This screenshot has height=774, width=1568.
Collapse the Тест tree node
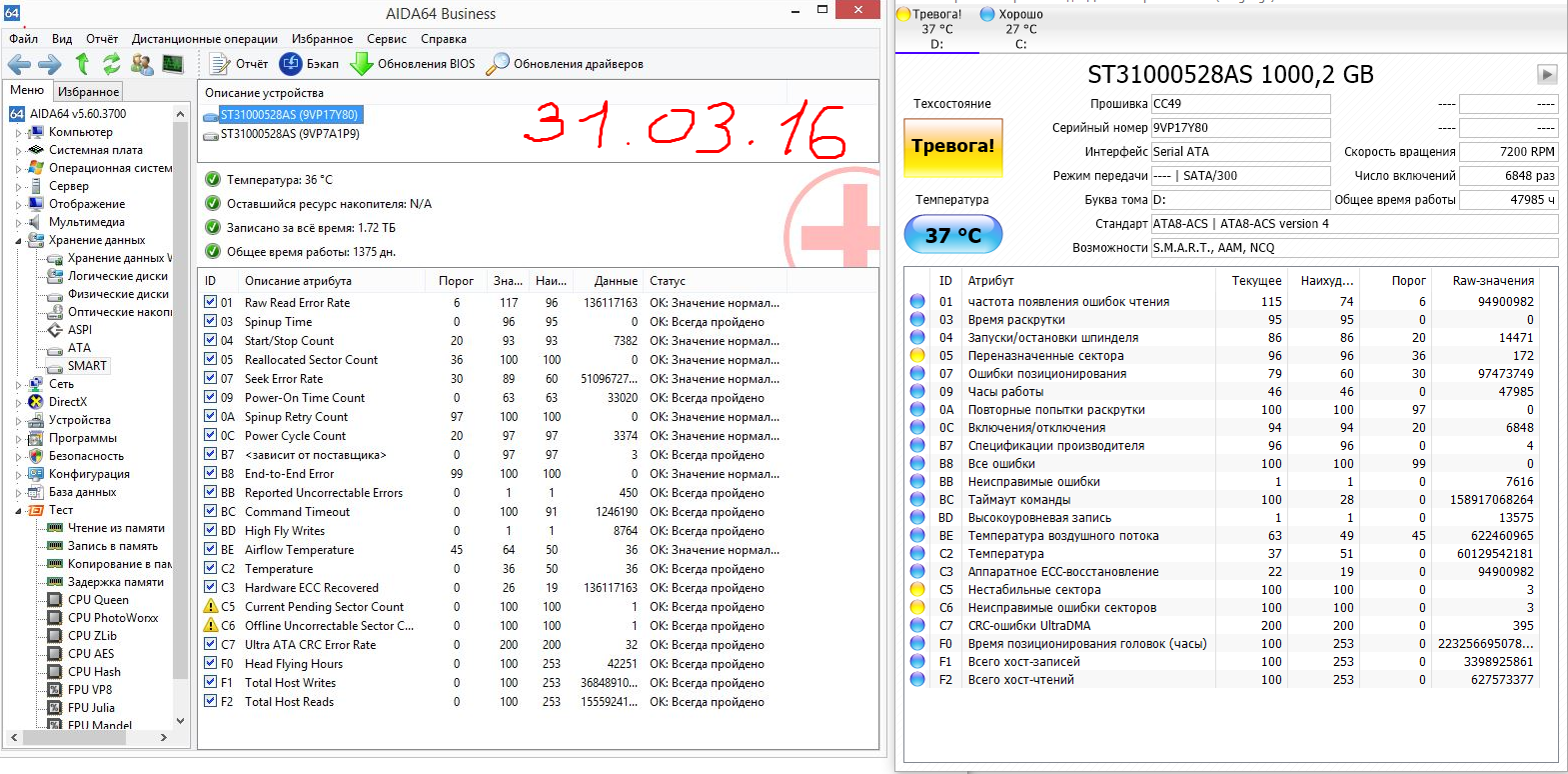[x=18, y=511]
